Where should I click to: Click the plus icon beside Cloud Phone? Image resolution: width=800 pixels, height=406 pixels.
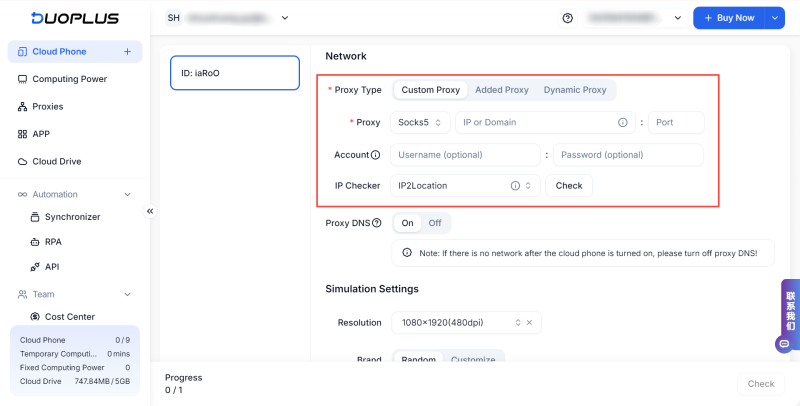[127, 52]
